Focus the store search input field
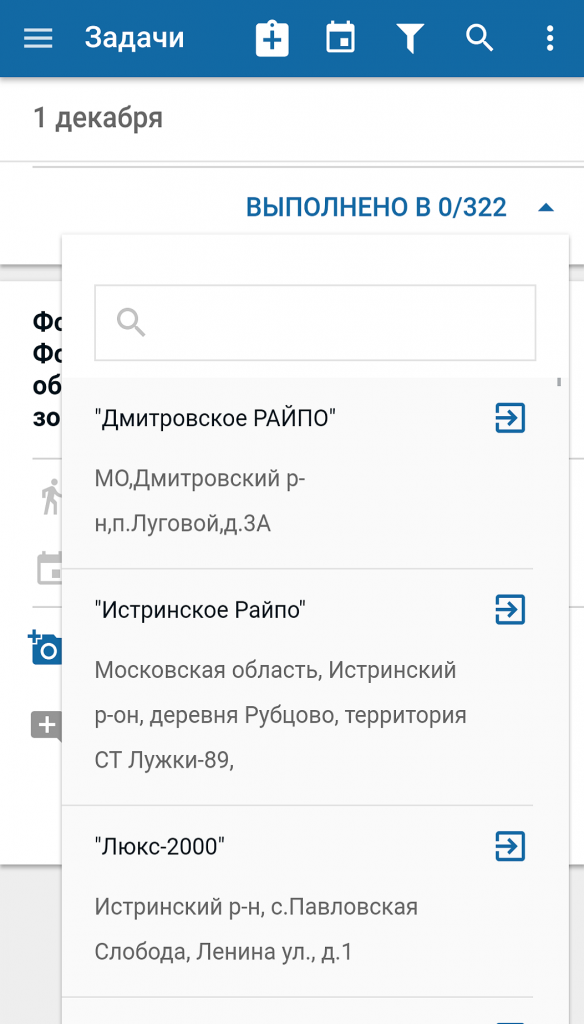The image size is (584, 1024). point(315,323)
